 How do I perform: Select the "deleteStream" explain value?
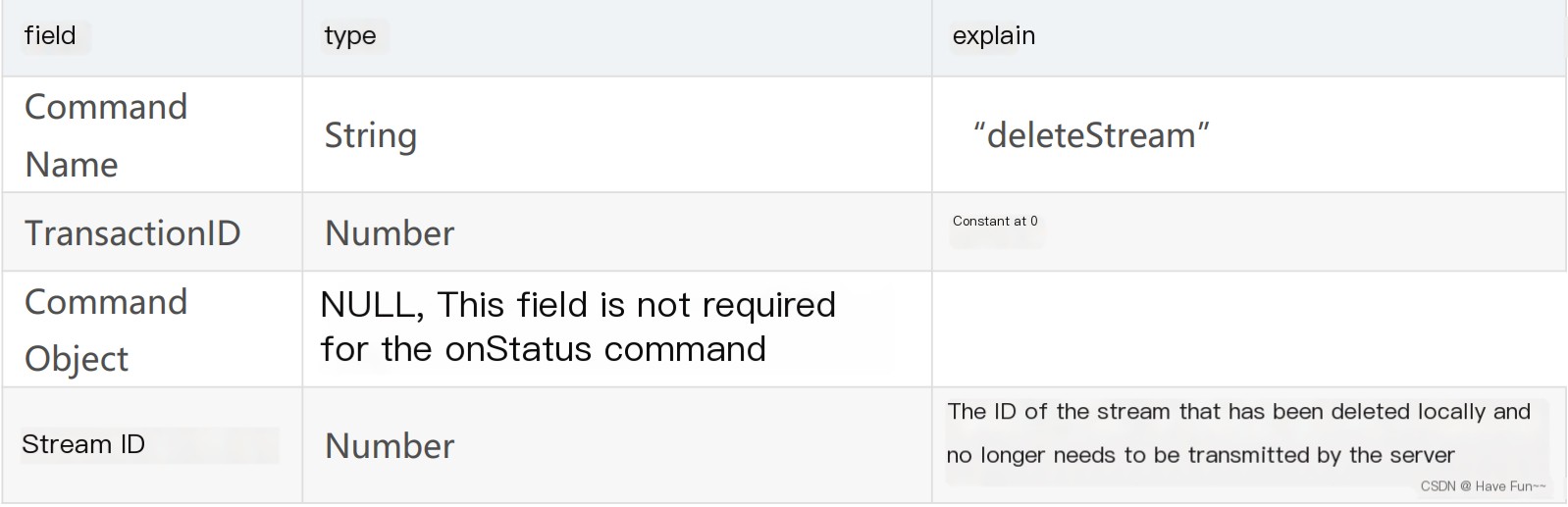click(x=1091, y=135)
